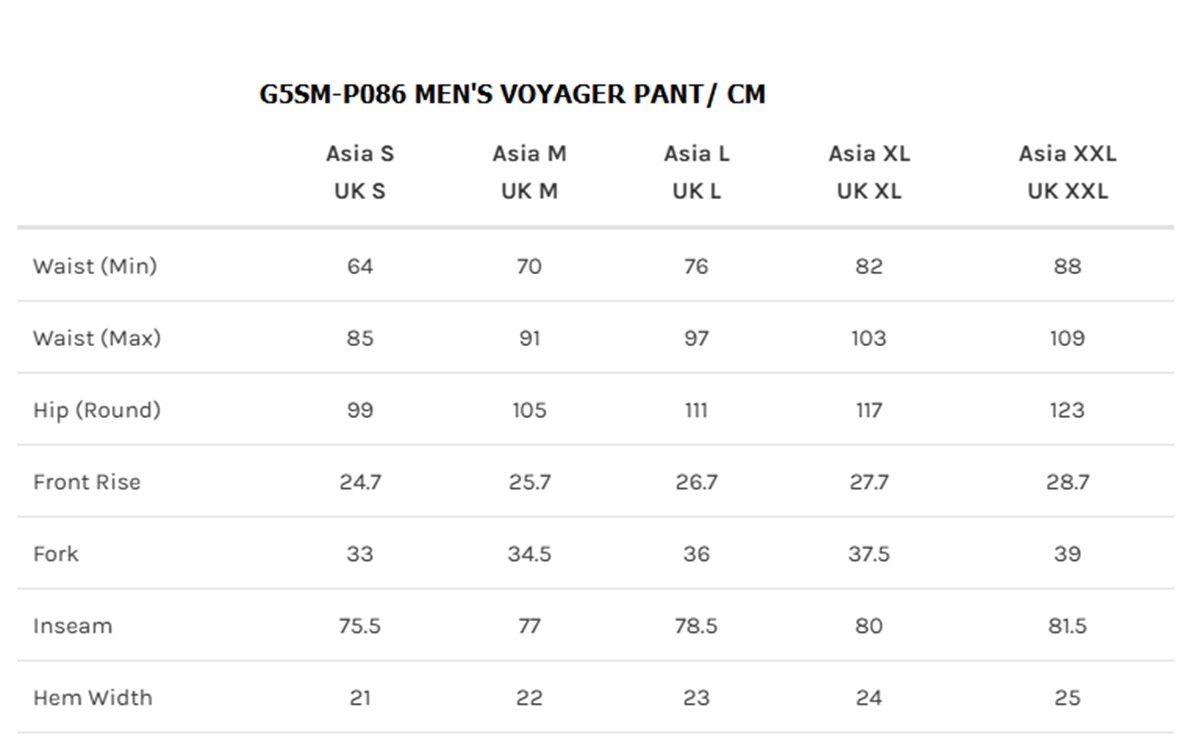Image resolution: width=1182 pixels, height=741 pixels.
Task: Select the Asia M column header
Action: coord(529,154)
